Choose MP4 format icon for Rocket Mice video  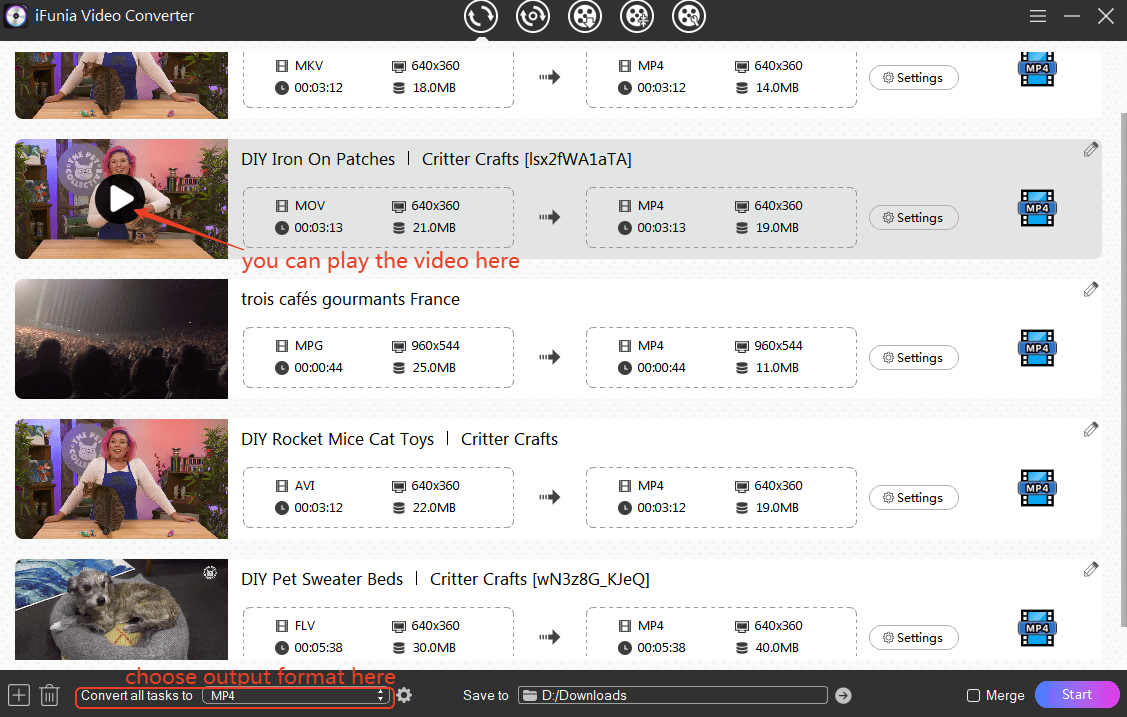coord(1037,489)
